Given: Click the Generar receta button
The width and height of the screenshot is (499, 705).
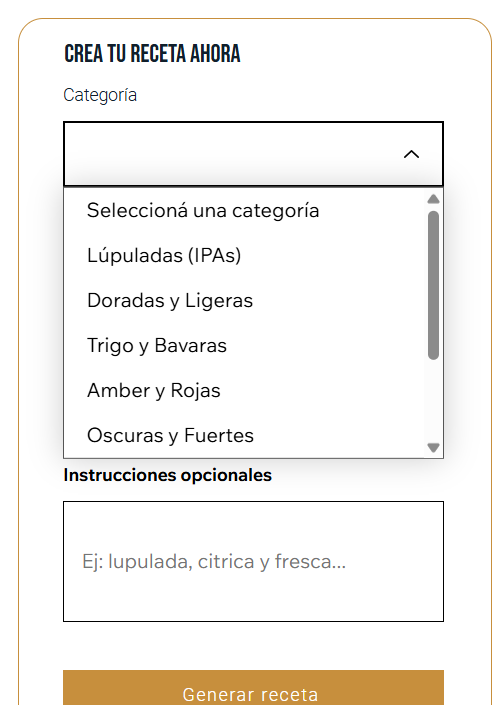Looking at the screenshot, I should pyautogui.click(x=254, y=688).
